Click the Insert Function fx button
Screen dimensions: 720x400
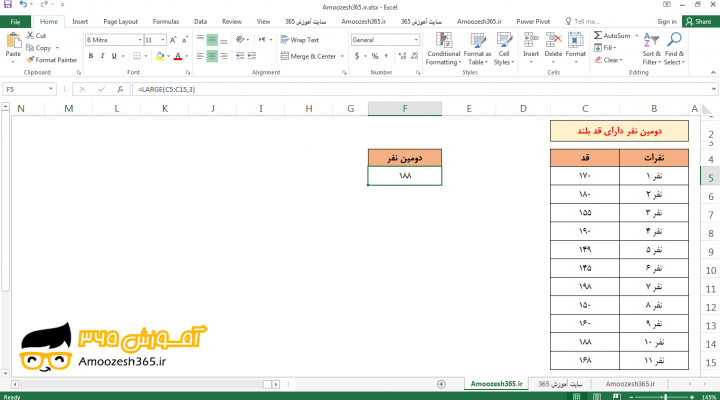click(120, 89)
